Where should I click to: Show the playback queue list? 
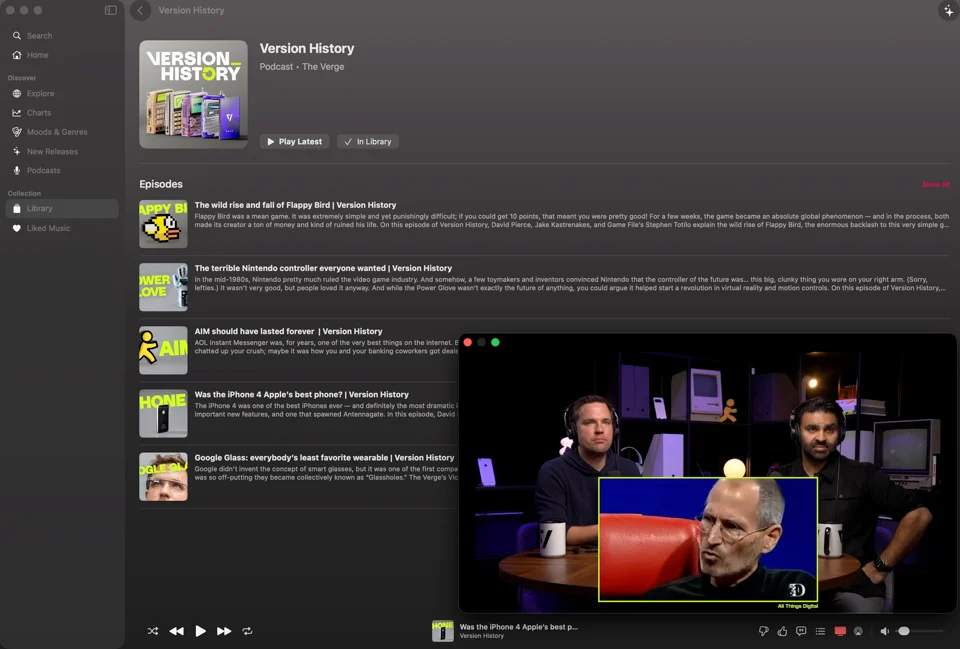click(820, 631)
